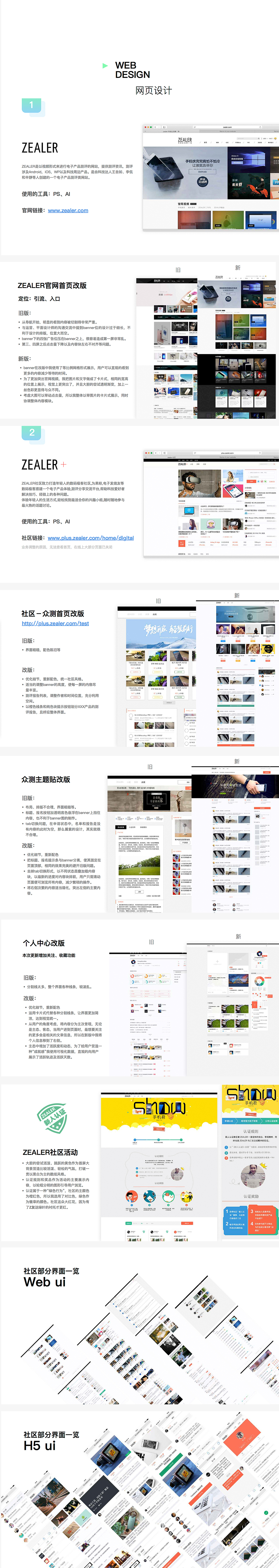Viewport: 279px width, 1568px height.
Task: Select the 'Web ui' heading text
Action: [x=44, y=1282]
